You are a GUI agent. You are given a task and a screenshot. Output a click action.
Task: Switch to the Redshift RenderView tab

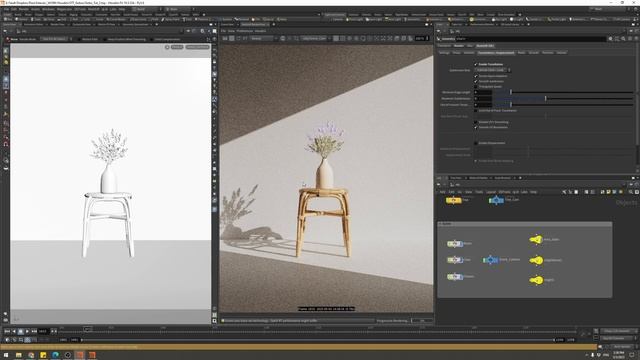(x=254, y=24)
